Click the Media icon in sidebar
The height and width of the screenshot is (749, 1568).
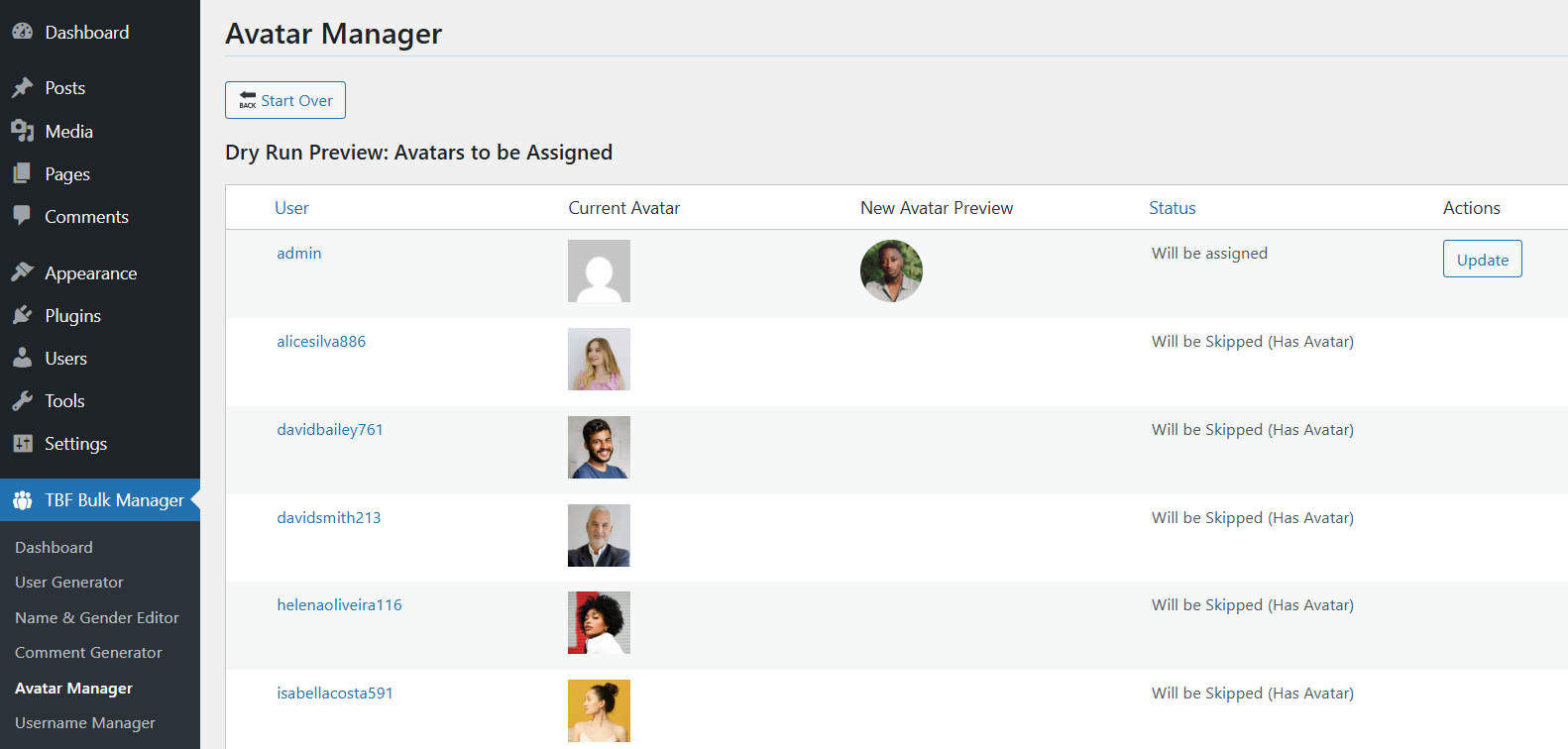pyautogui.click(x=22, y=131)
